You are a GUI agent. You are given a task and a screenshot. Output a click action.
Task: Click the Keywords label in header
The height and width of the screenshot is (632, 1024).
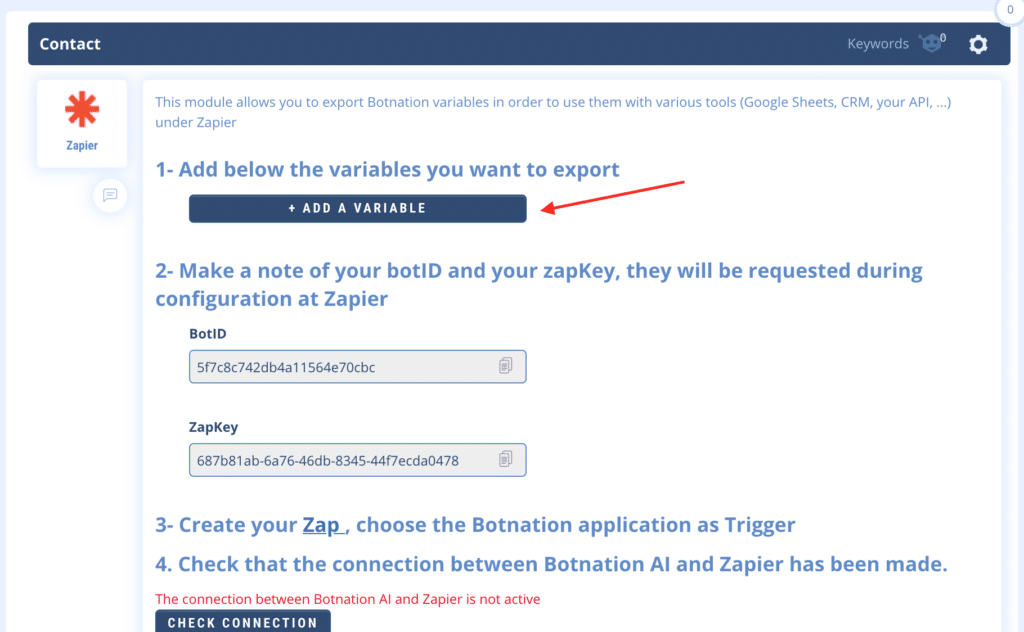(x=878, y=44)
